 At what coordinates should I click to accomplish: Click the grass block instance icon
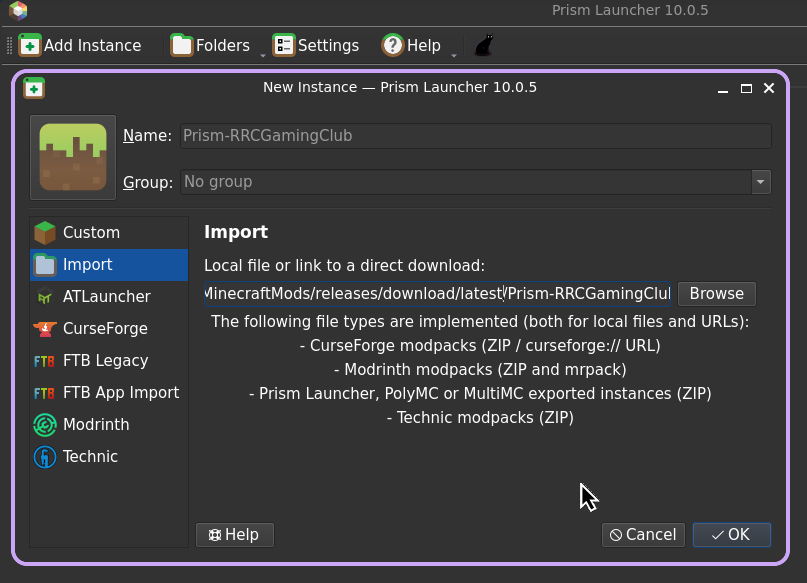(72, 156)
